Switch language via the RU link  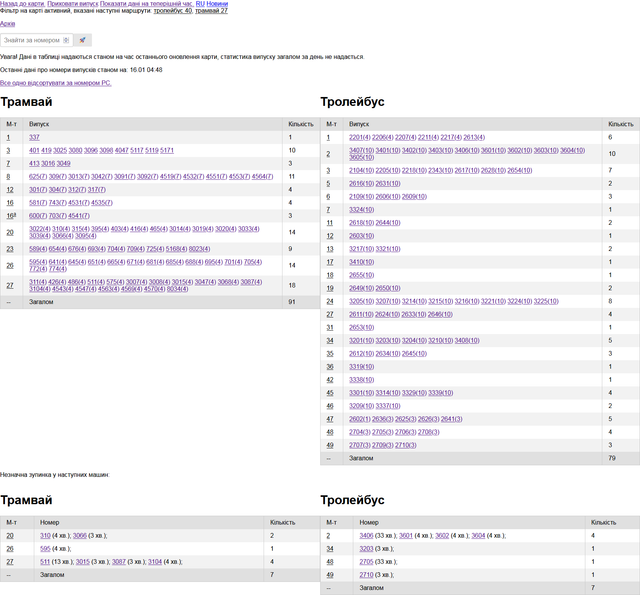[x=200, y=4]
